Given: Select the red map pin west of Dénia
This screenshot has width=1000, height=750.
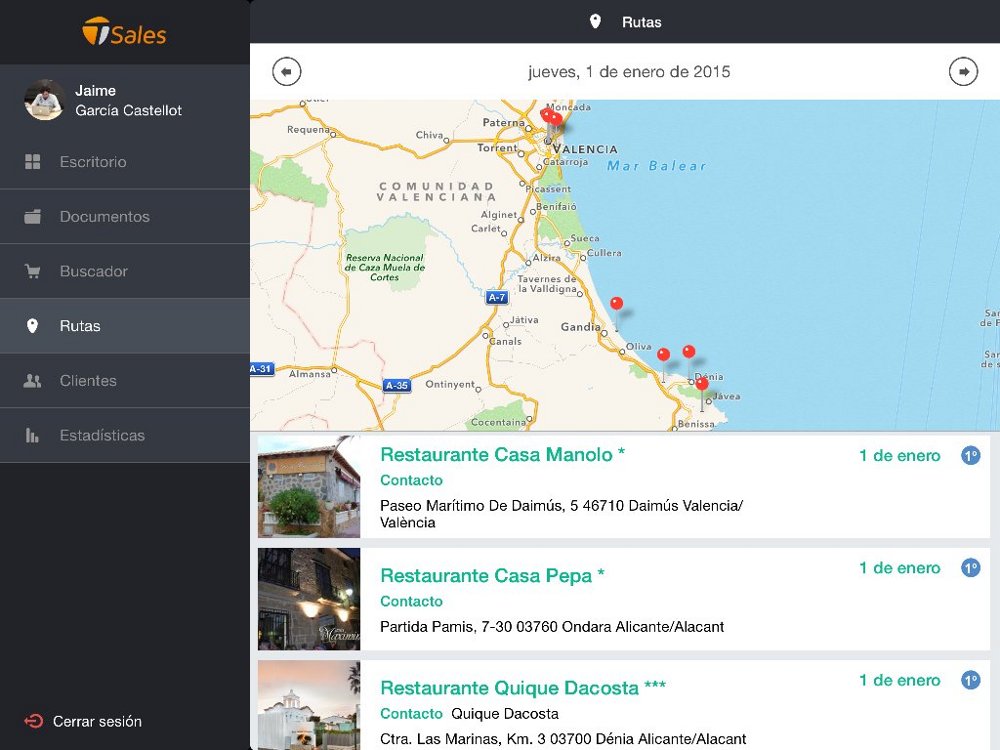Looking at the screenshot, I should click(x=663, y=355).
